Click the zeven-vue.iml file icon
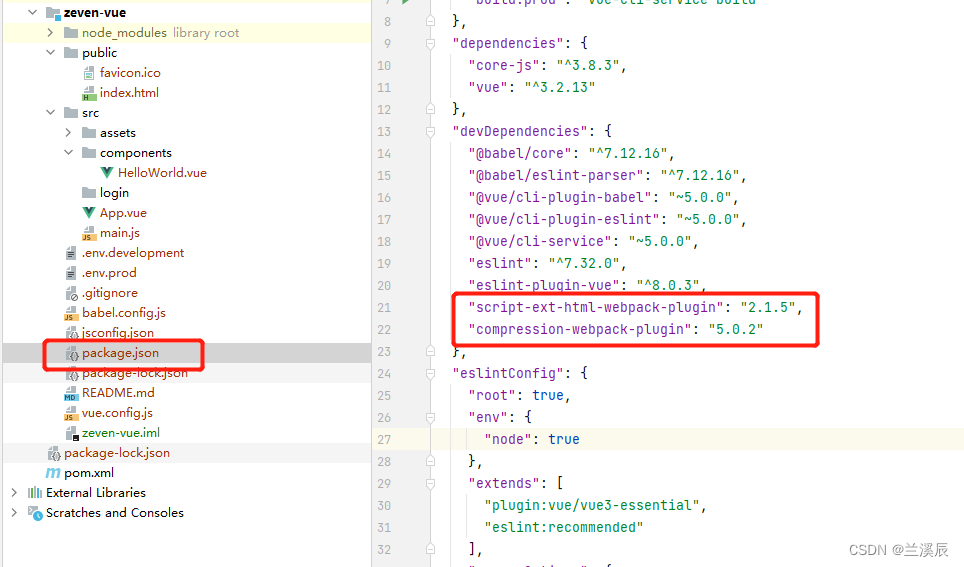The image size is (964, 567). 72,433
